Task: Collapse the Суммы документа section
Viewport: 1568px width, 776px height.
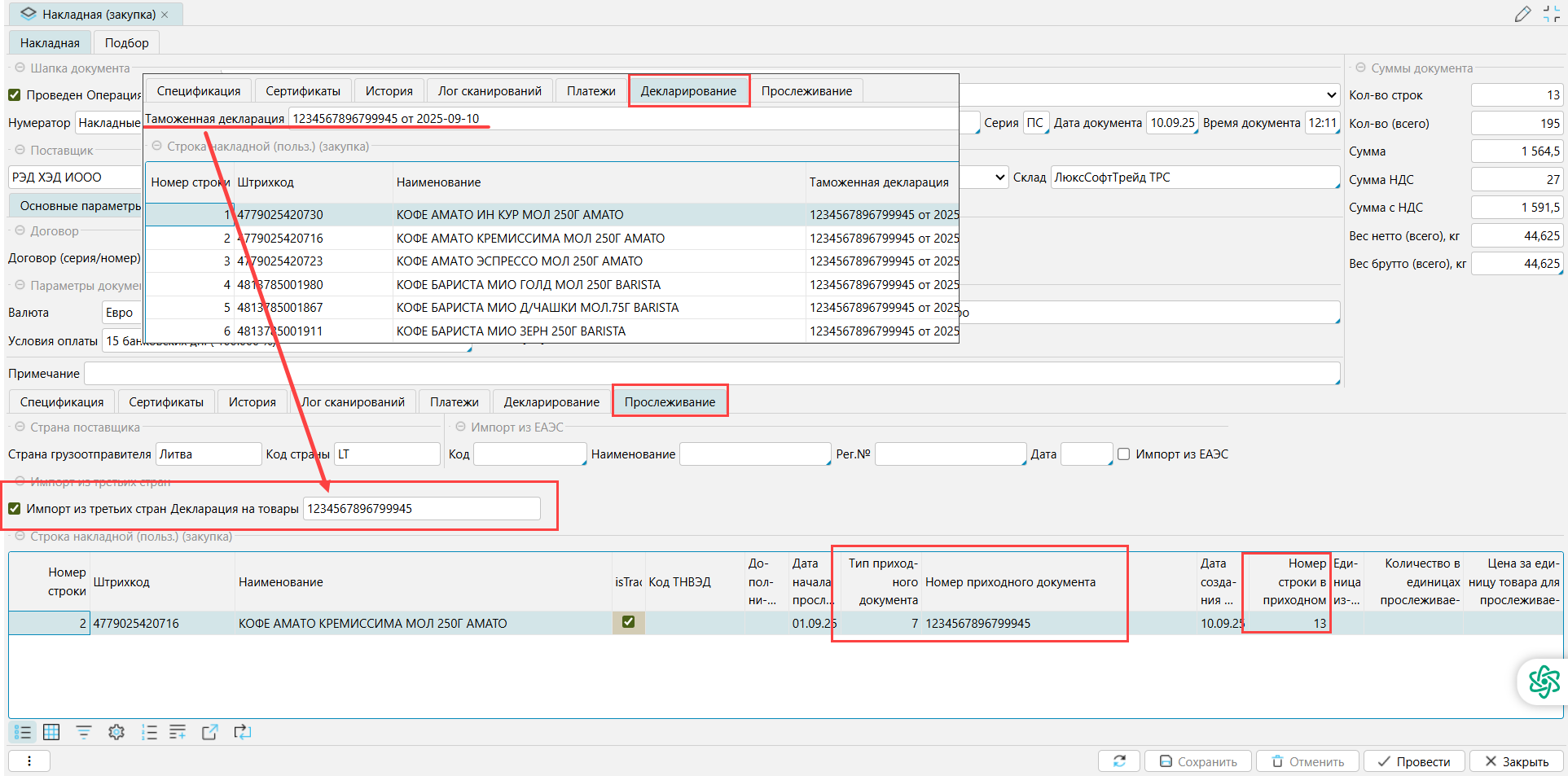Action: pyautogui.click(x=1360, y=68)
